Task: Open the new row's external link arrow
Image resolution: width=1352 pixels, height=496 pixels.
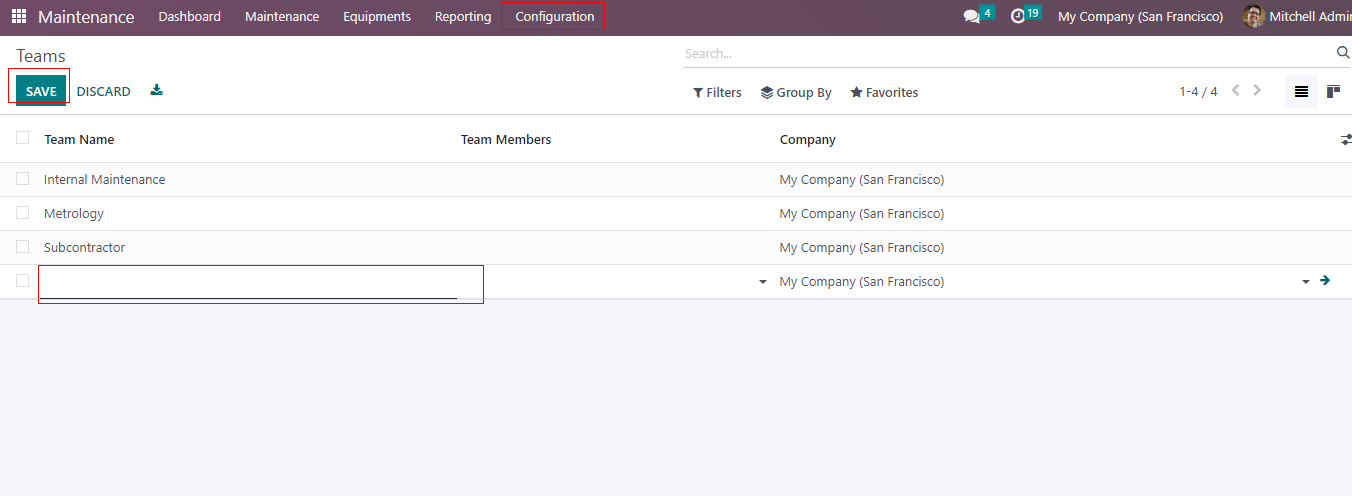Action: coord(1325,281)
